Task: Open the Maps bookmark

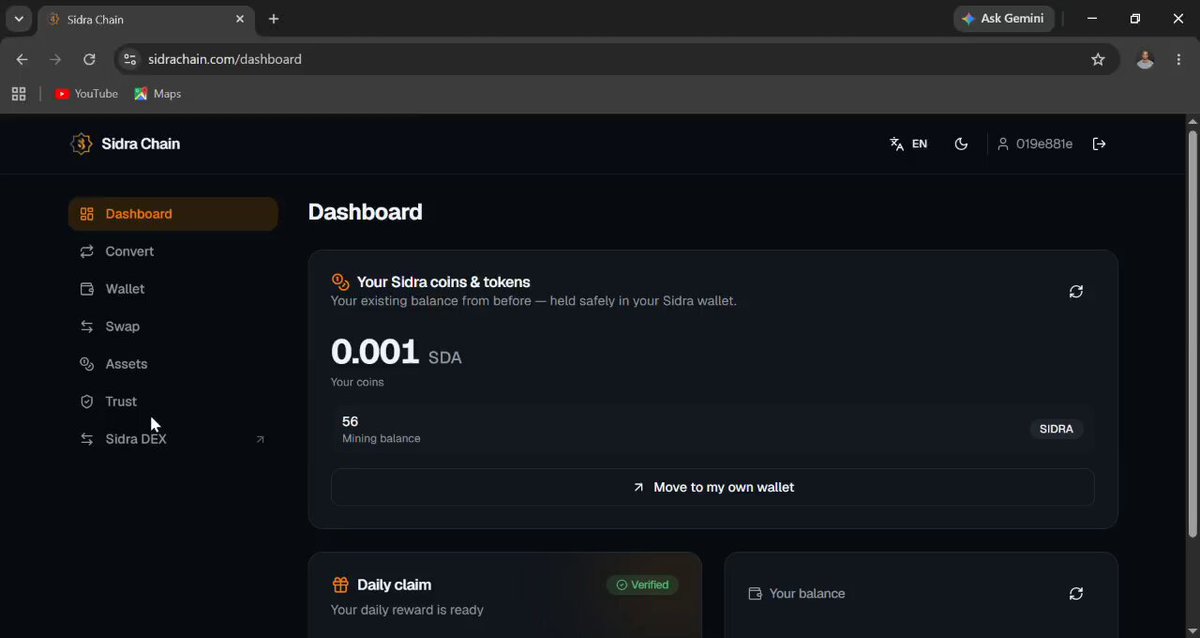Action: click(x=158, y=94)
